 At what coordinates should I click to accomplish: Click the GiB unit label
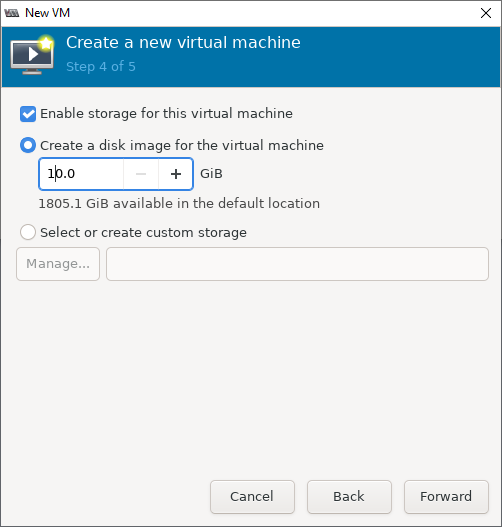211,174
